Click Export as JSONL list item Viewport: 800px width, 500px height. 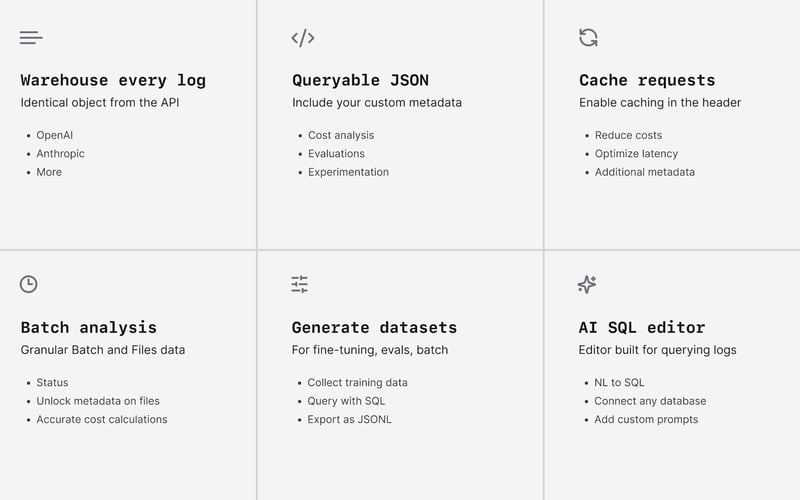coord(349,420)
